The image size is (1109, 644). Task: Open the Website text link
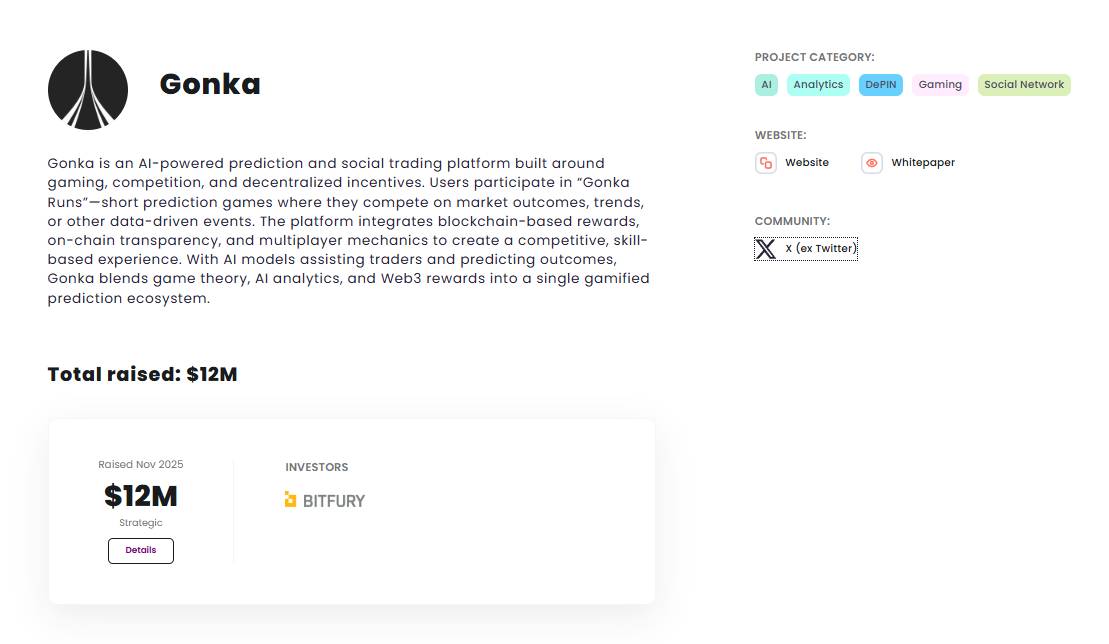coord(807,163)
